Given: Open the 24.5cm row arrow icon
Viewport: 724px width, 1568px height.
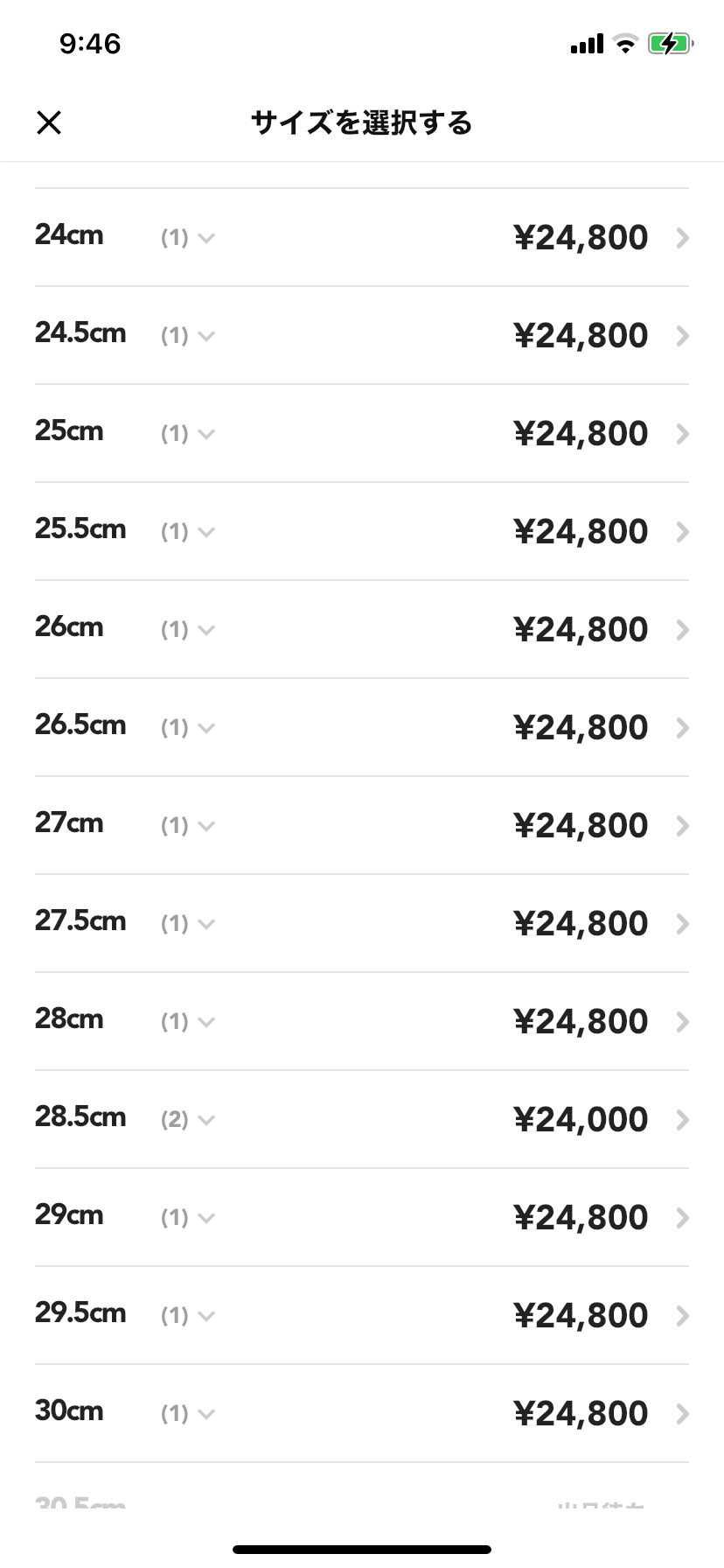Looking at the screenshot, I should [x=683, y=336].
